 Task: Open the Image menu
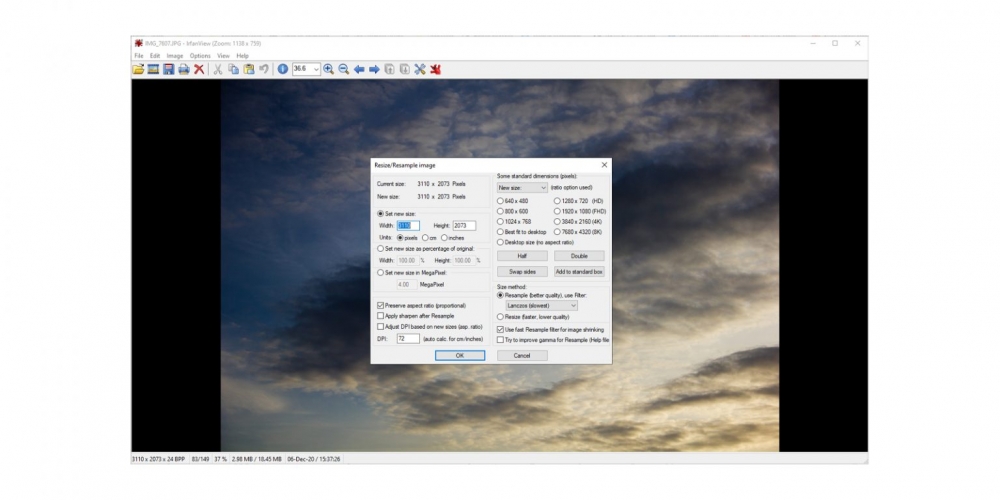pos(175,56)
